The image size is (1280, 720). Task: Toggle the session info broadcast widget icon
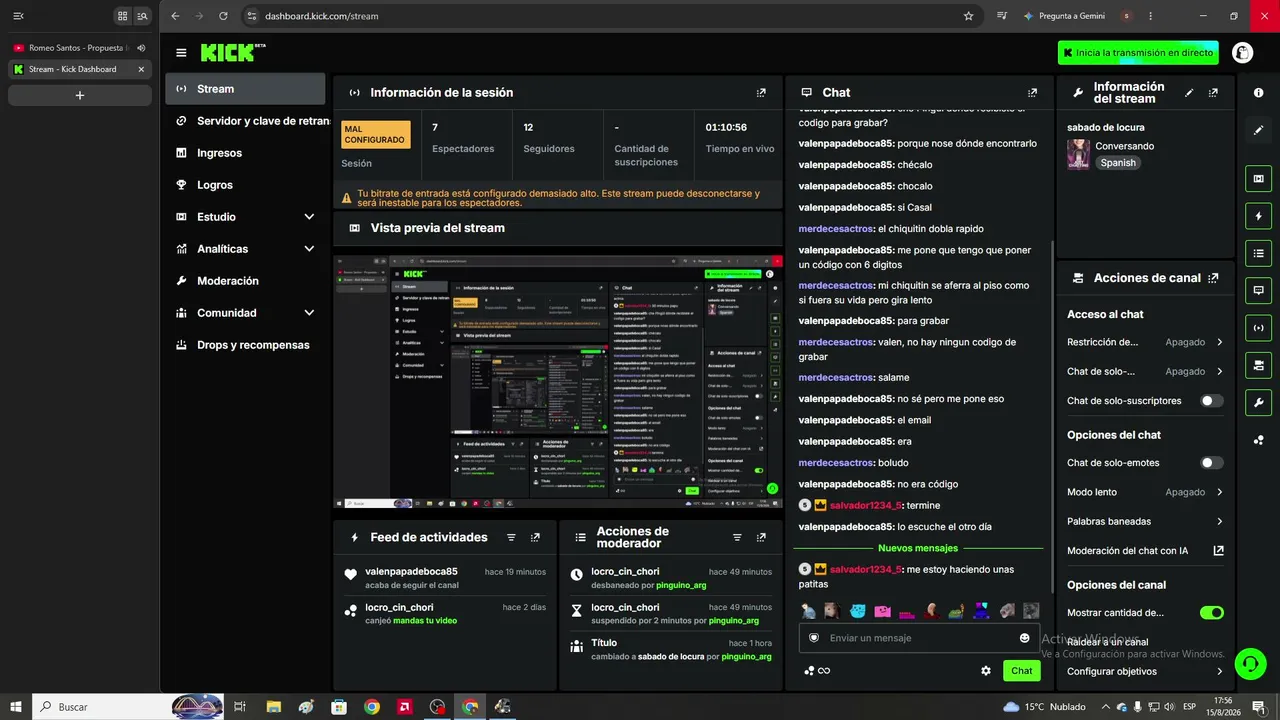1258,327
